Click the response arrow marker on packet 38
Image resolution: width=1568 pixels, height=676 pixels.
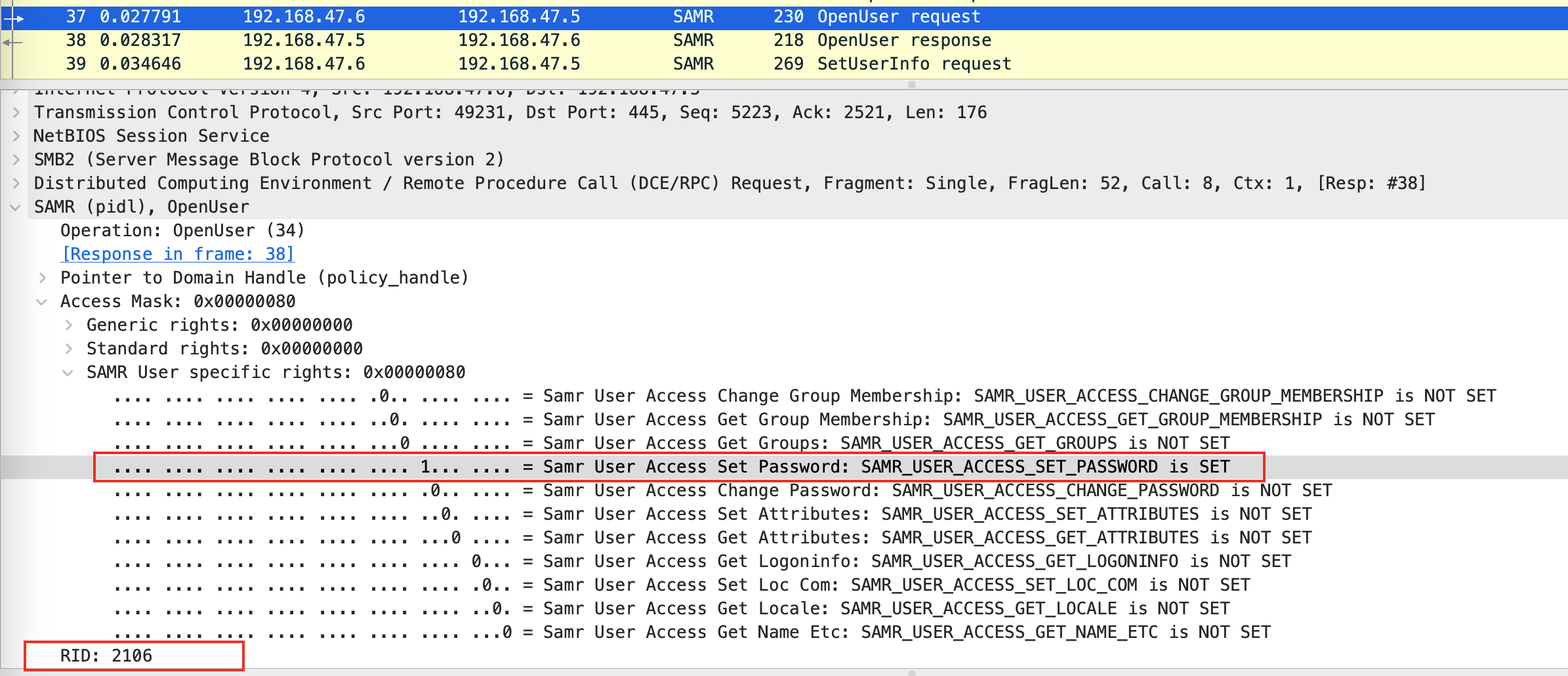[12, 42]
